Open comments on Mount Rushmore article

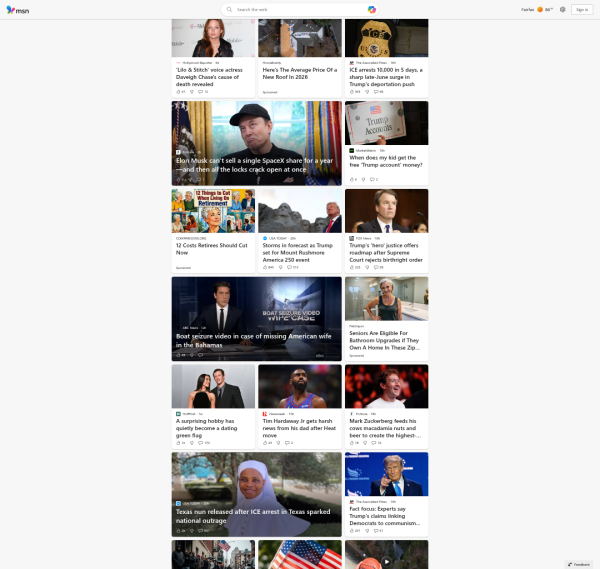pyautogui.click(x=292, y=267)
